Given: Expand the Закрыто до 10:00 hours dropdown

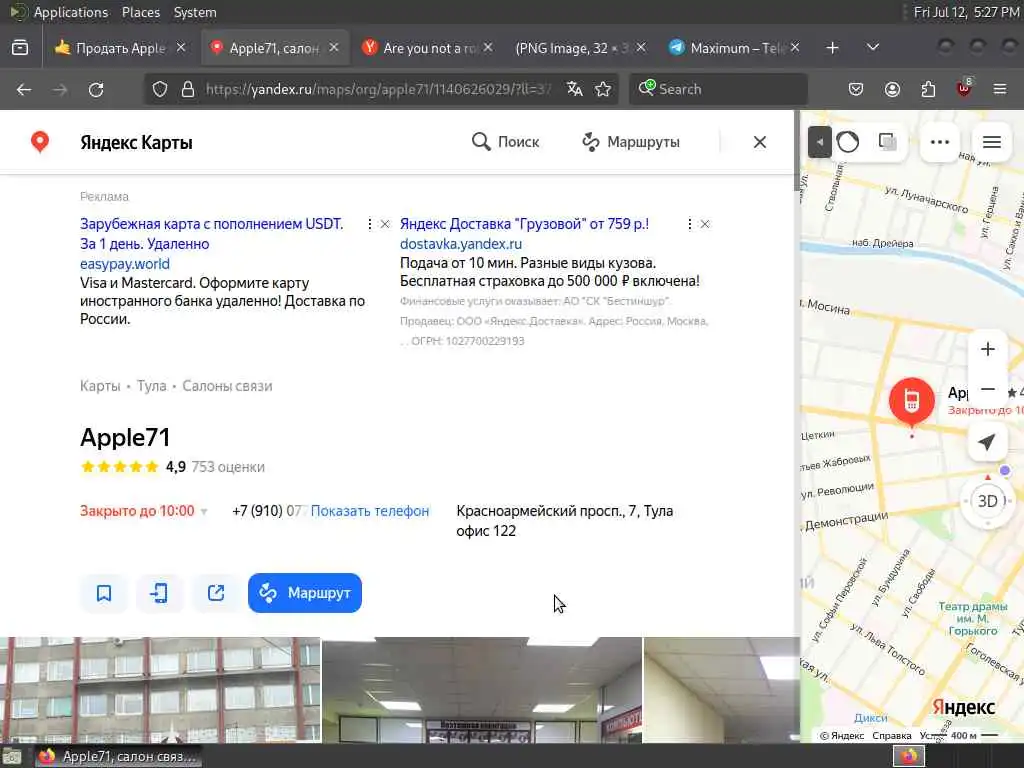Looking at the screenshot, I should (x=144, y=511).
